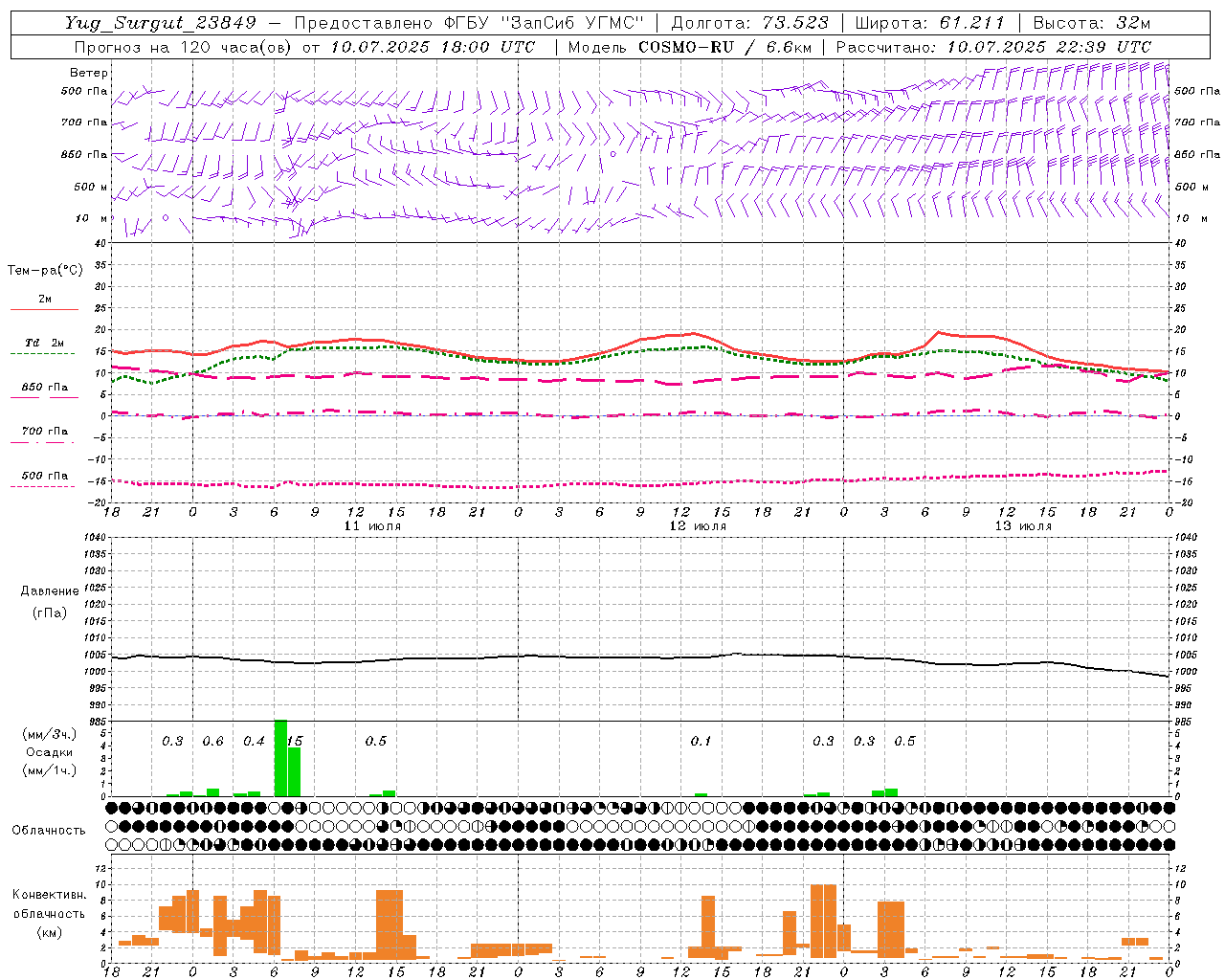Click the Широта: 61.211 value
This screenshot has width=1225, height=980.
click(x=929, y=23)
